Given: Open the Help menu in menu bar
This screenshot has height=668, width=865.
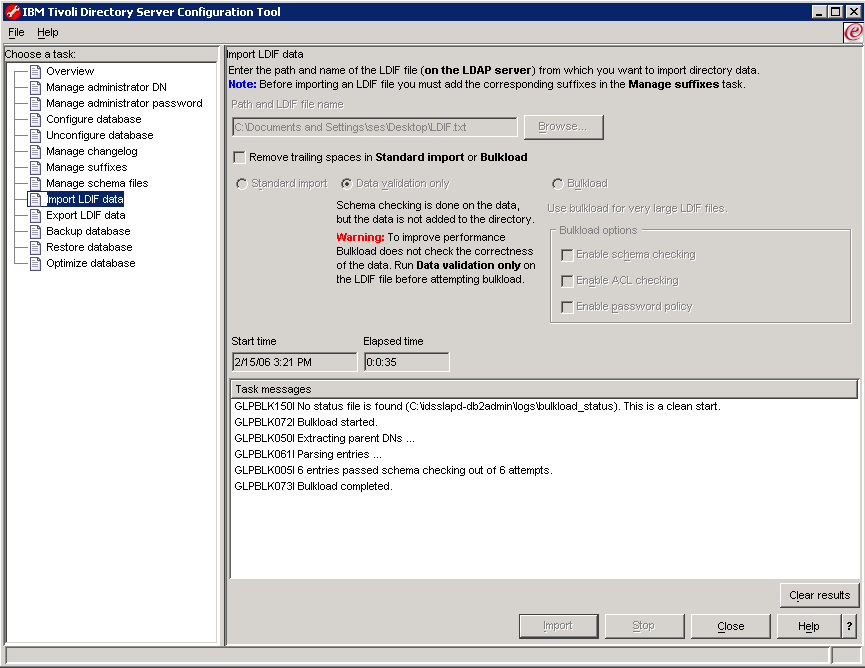Looking at the screenshot, I should [x=48, y=33].
